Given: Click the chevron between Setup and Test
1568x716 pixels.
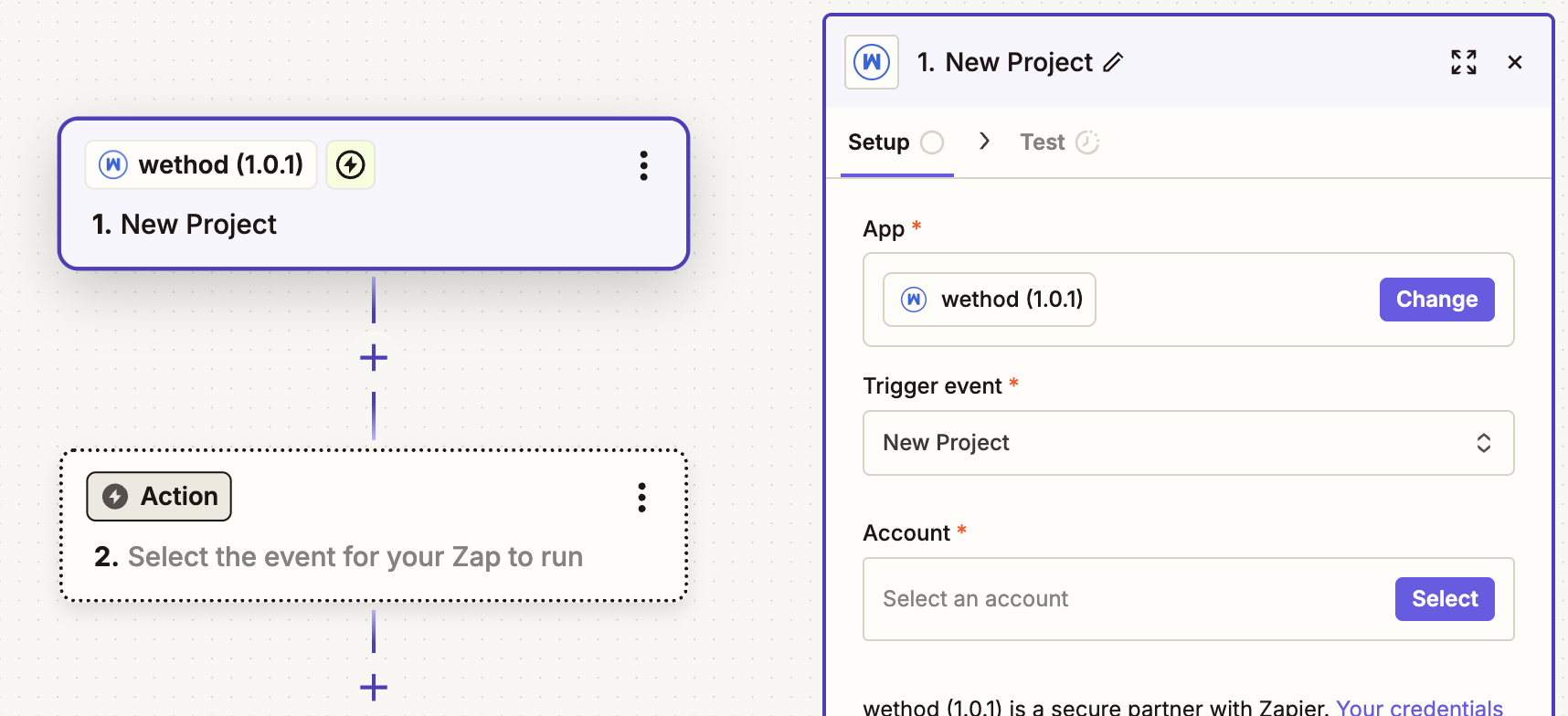Looking at the screenshot, I should (984, 141).
